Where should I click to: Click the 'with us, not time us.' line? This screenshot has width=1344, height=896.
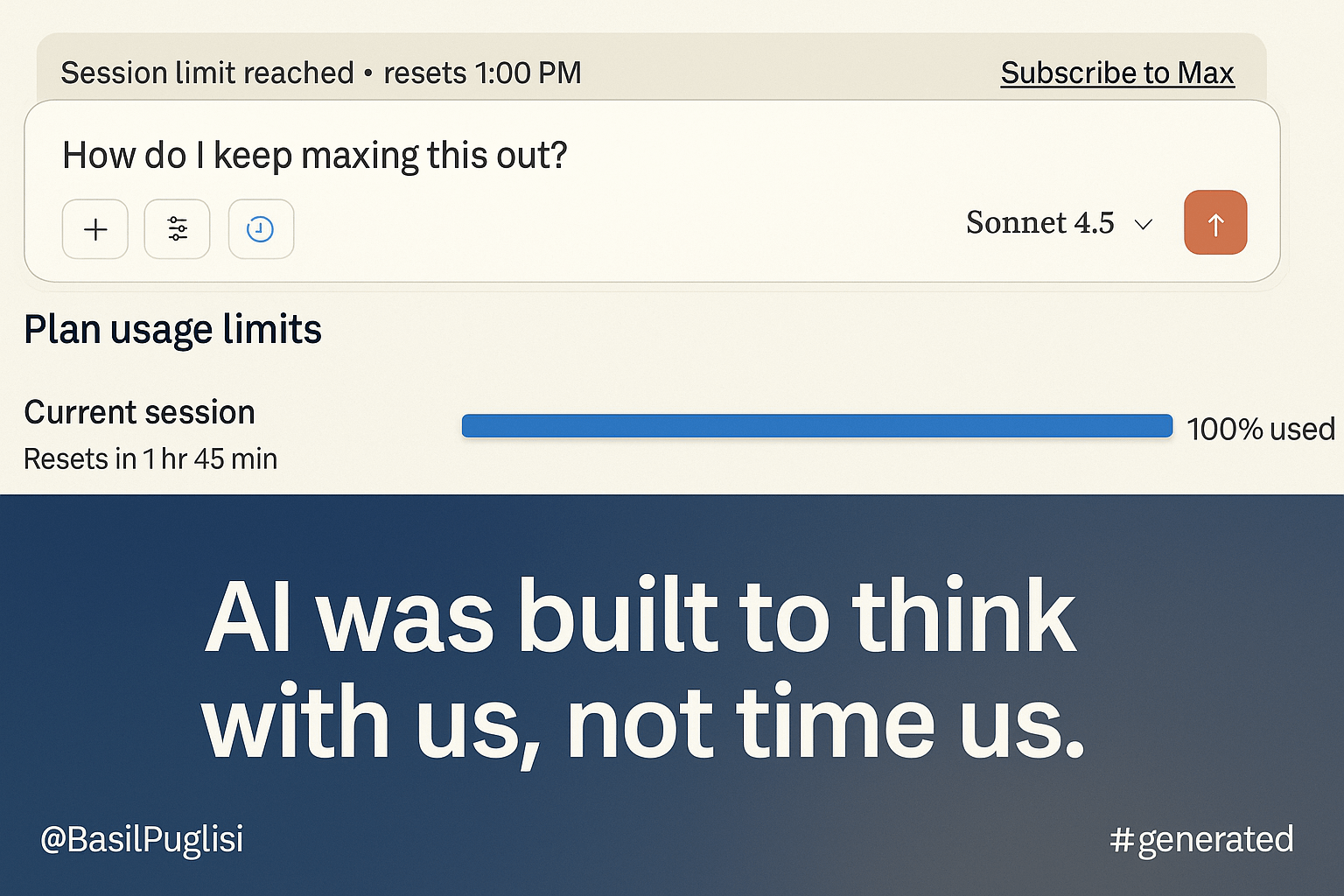point(643,723)
